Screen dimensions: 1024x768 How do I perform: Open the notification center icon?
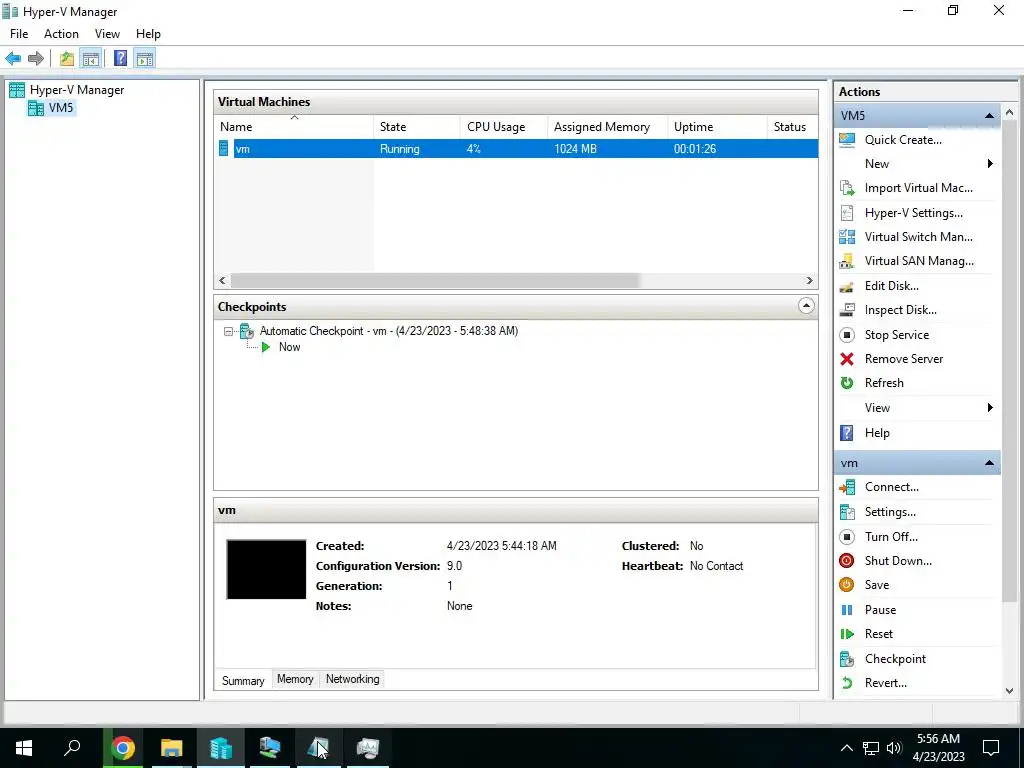coord(991,748)
